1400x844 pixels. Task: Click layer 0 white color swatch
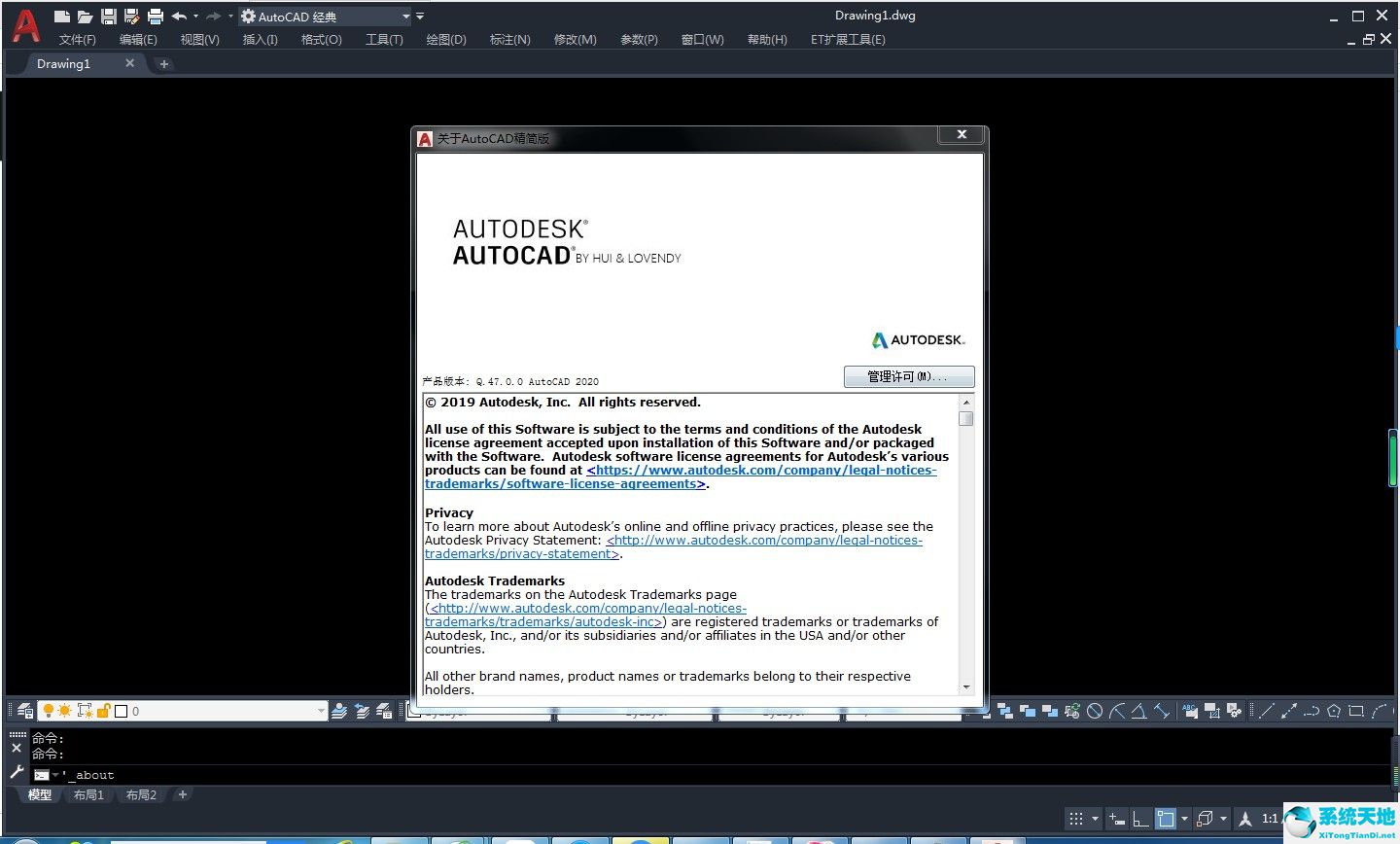(x=122, y=711)
